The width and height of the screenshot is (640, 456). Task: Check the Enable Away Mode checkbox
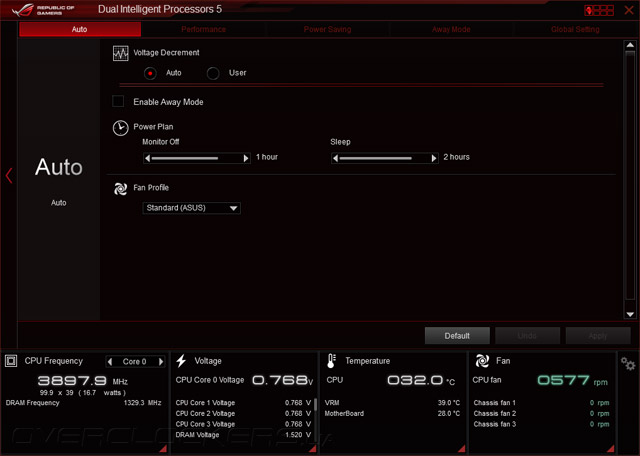coord(118,101)
